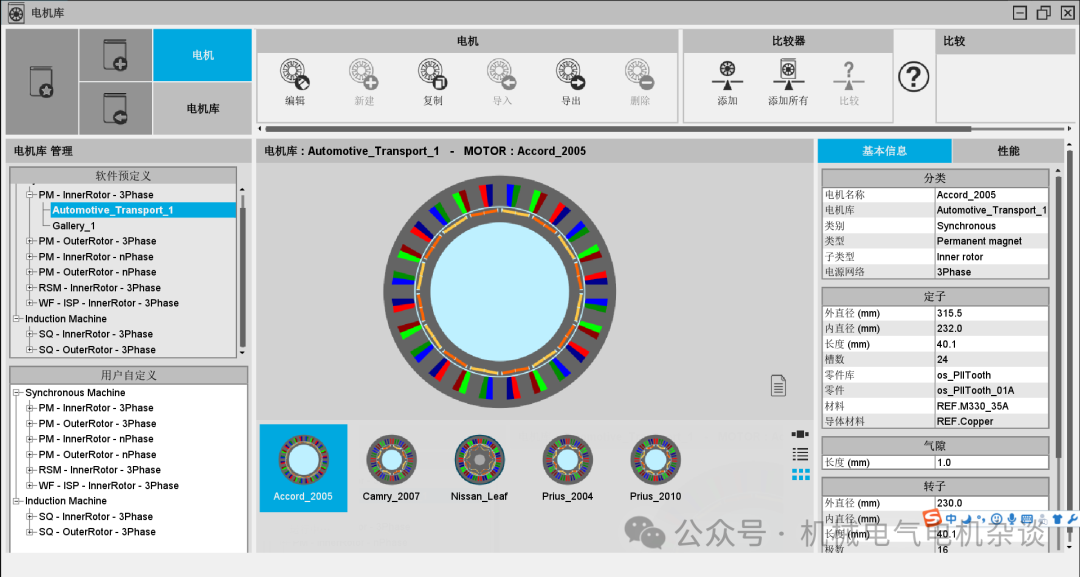The height and width of the screenshot is (577, 1080).
Task: Switch to single large view mode icon
Action: (x=800, y=434)
